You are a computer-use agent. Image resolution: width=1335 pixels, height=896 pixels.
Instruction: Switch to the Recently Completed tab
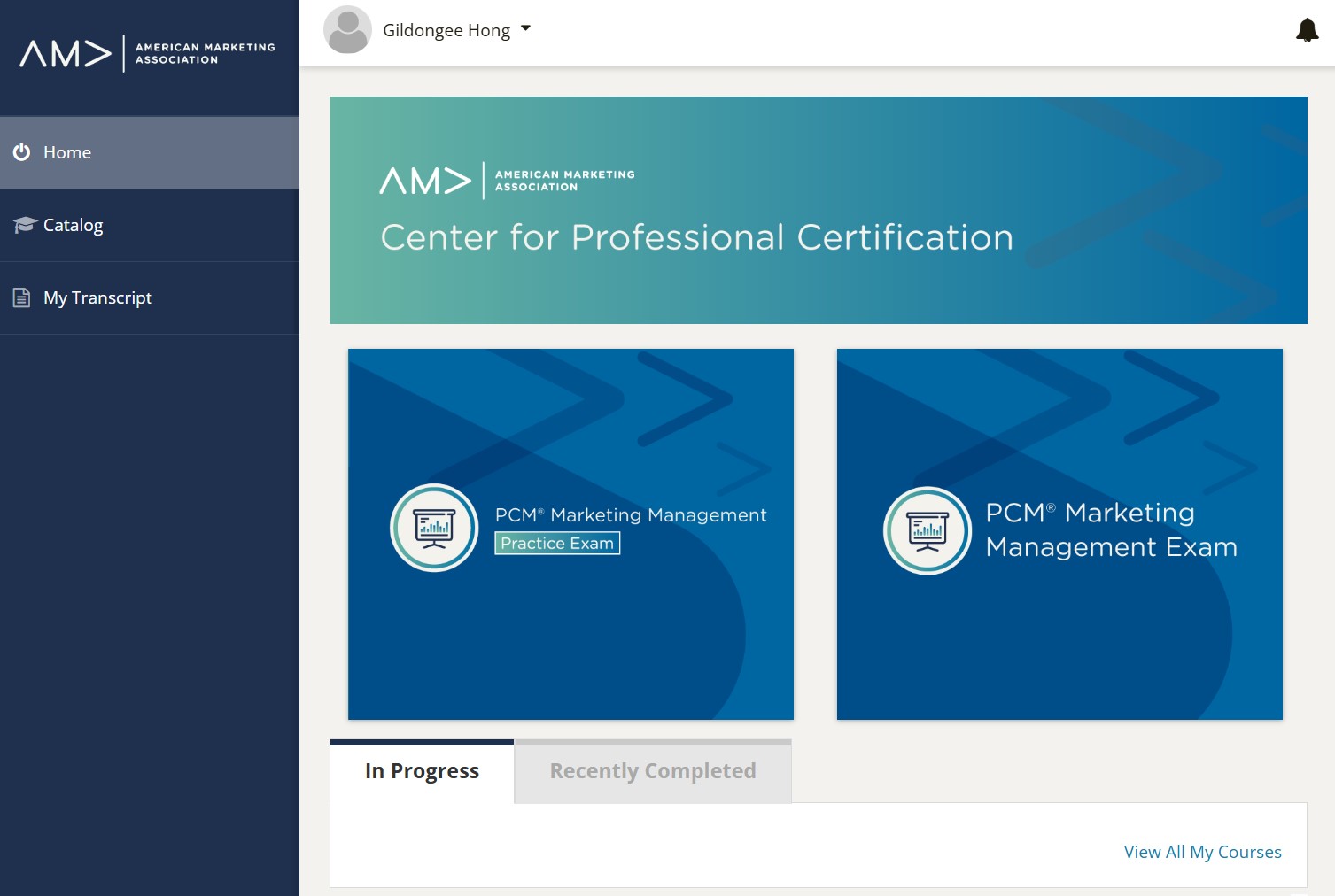653,771
